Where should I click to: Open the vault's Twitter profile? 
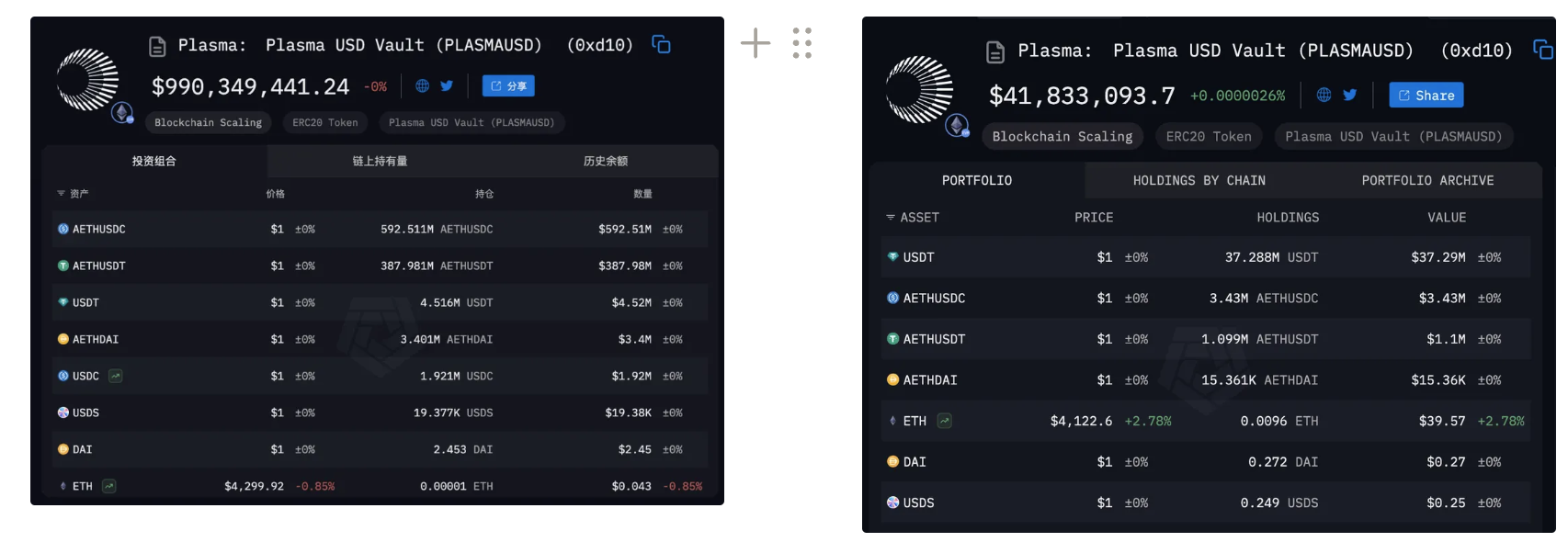click(447, 85)
